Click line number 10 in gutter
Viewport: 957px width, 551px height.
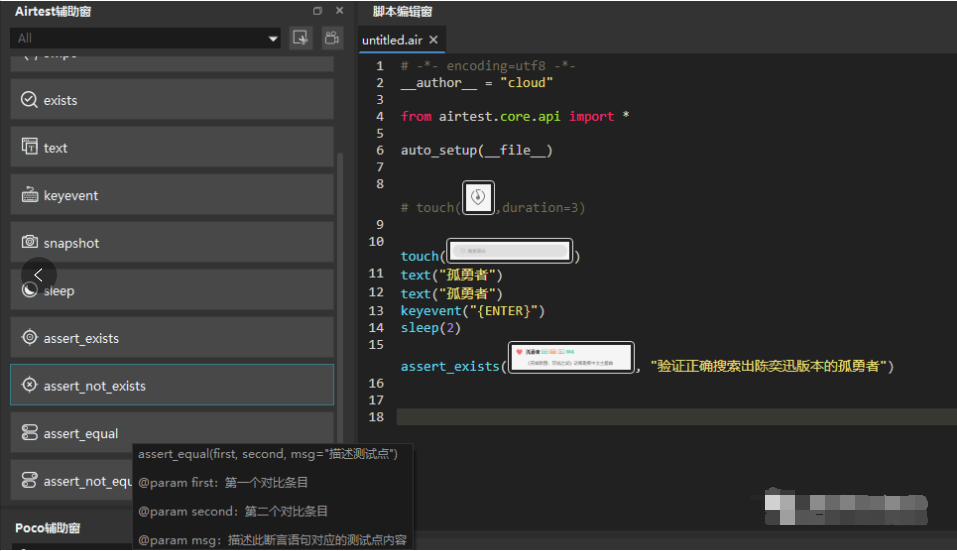click(376, 242)
